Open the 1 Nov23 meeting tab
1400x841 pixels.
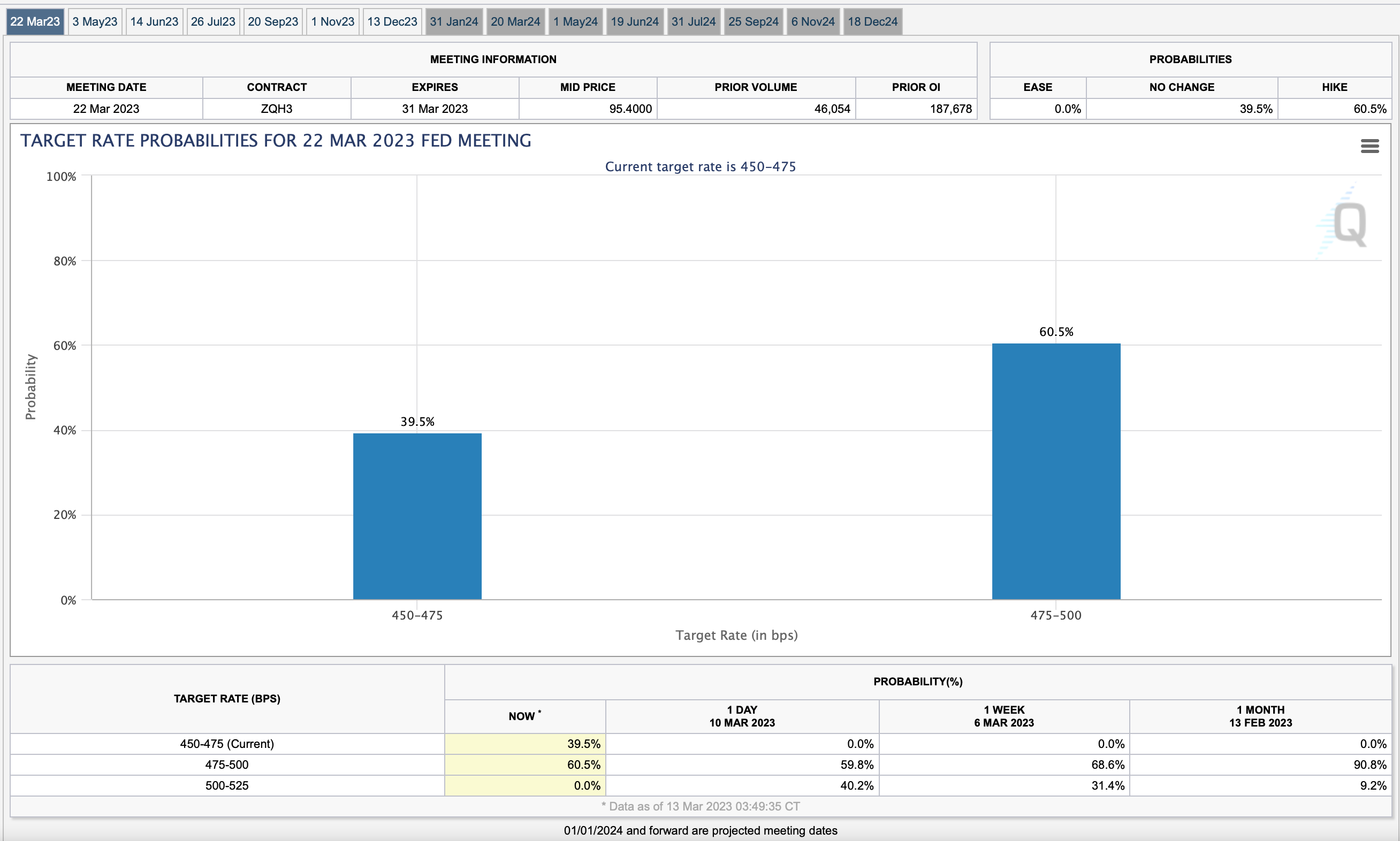333,21
